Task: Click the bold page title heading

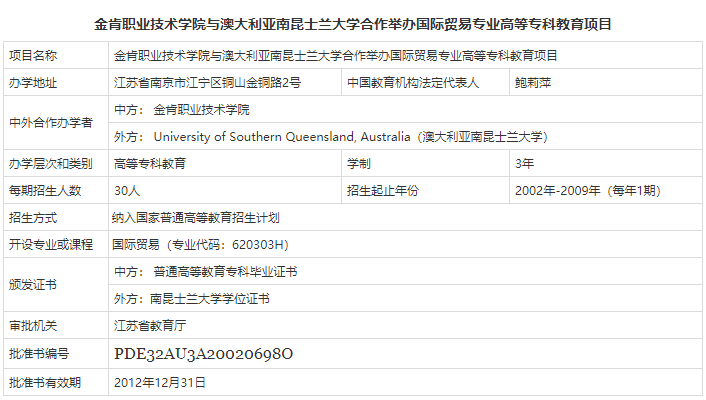Action: tap(353, 24)
